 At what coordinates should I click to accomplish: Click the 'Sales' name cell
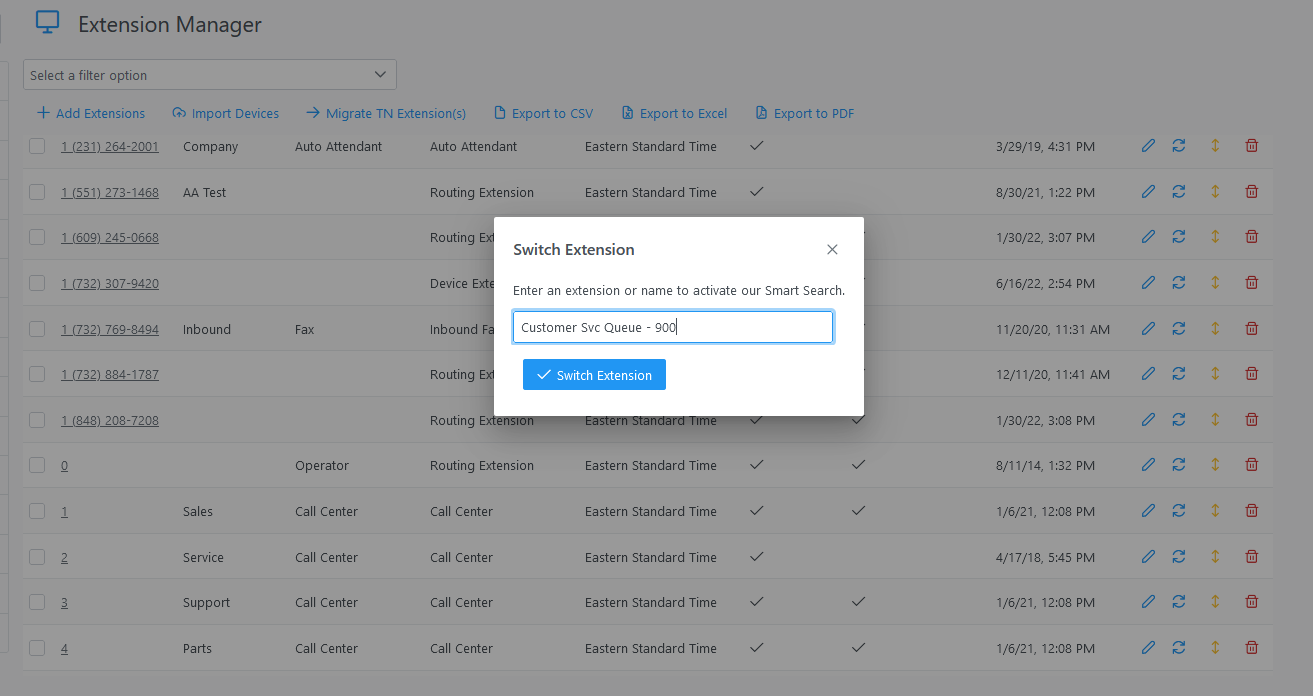(198, 511)
